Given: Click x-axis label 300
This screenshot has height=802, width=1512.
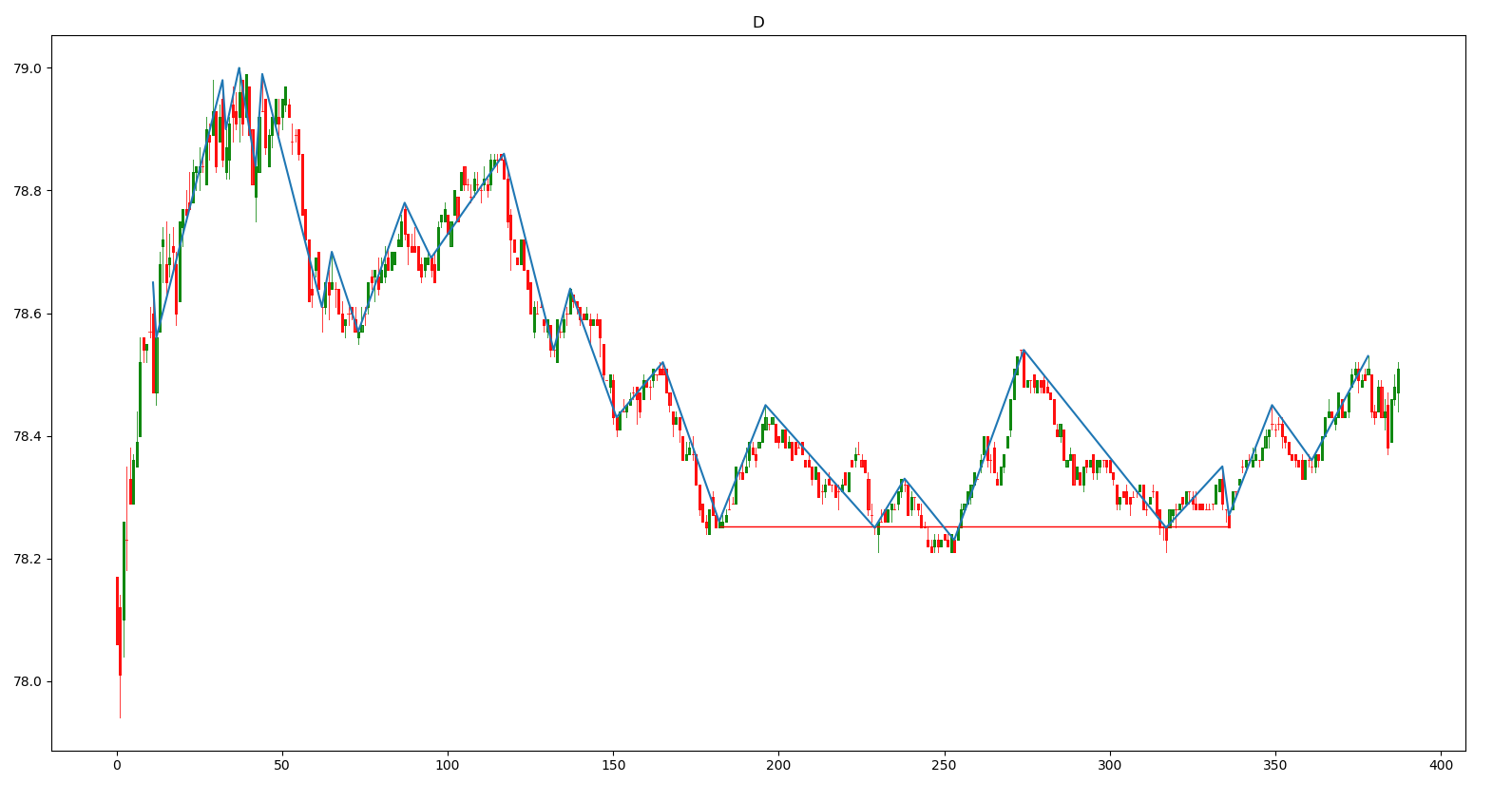Looking at the screenshot, I should pyautogui.click(x=1110, y=765).
